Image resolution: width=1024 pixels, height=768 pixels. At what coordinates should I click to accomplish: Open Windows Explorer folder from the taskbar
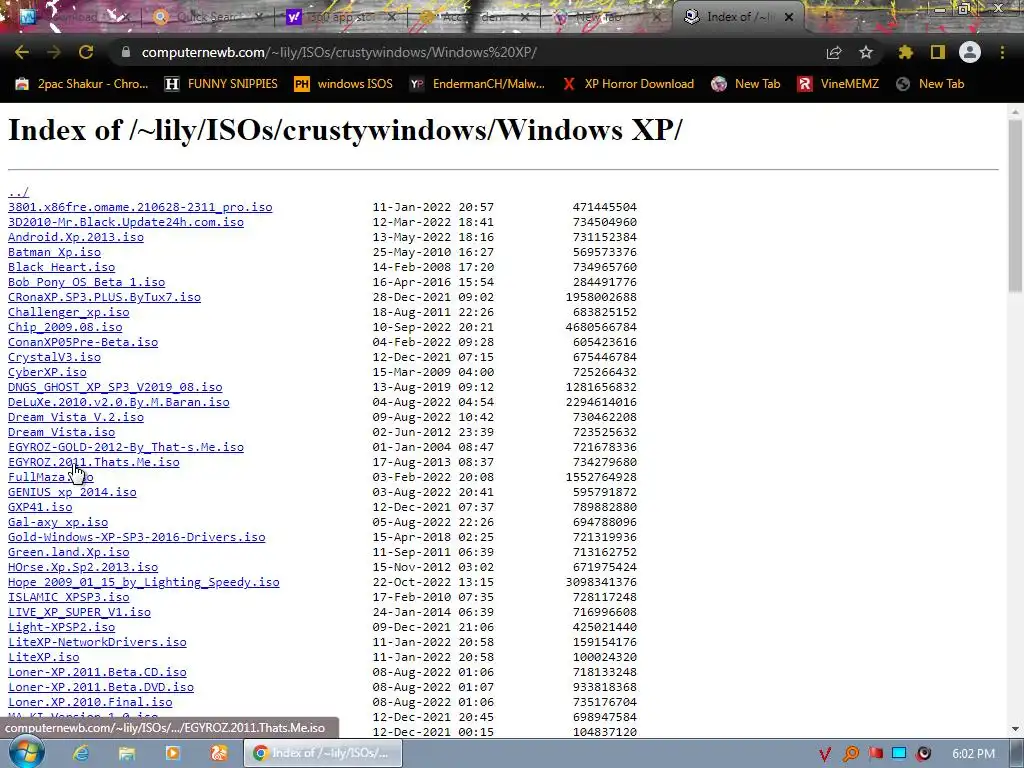(x=127, y=753)
